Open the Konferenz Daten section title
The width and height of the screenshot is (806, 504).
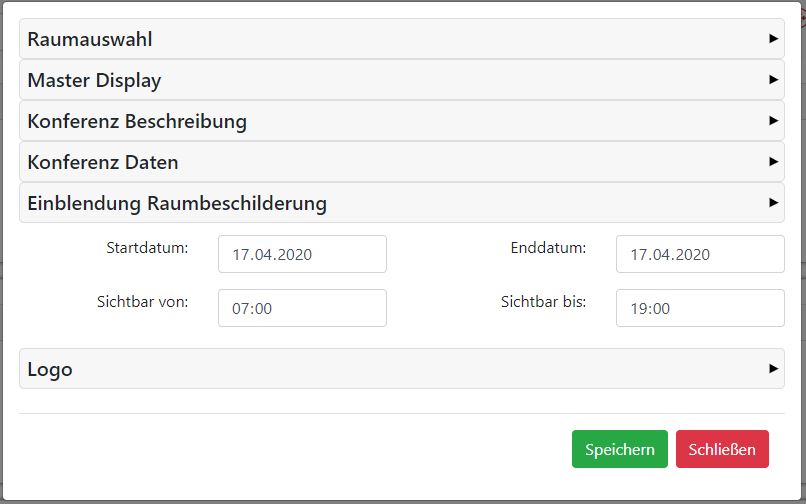click(x=103, y=163)
